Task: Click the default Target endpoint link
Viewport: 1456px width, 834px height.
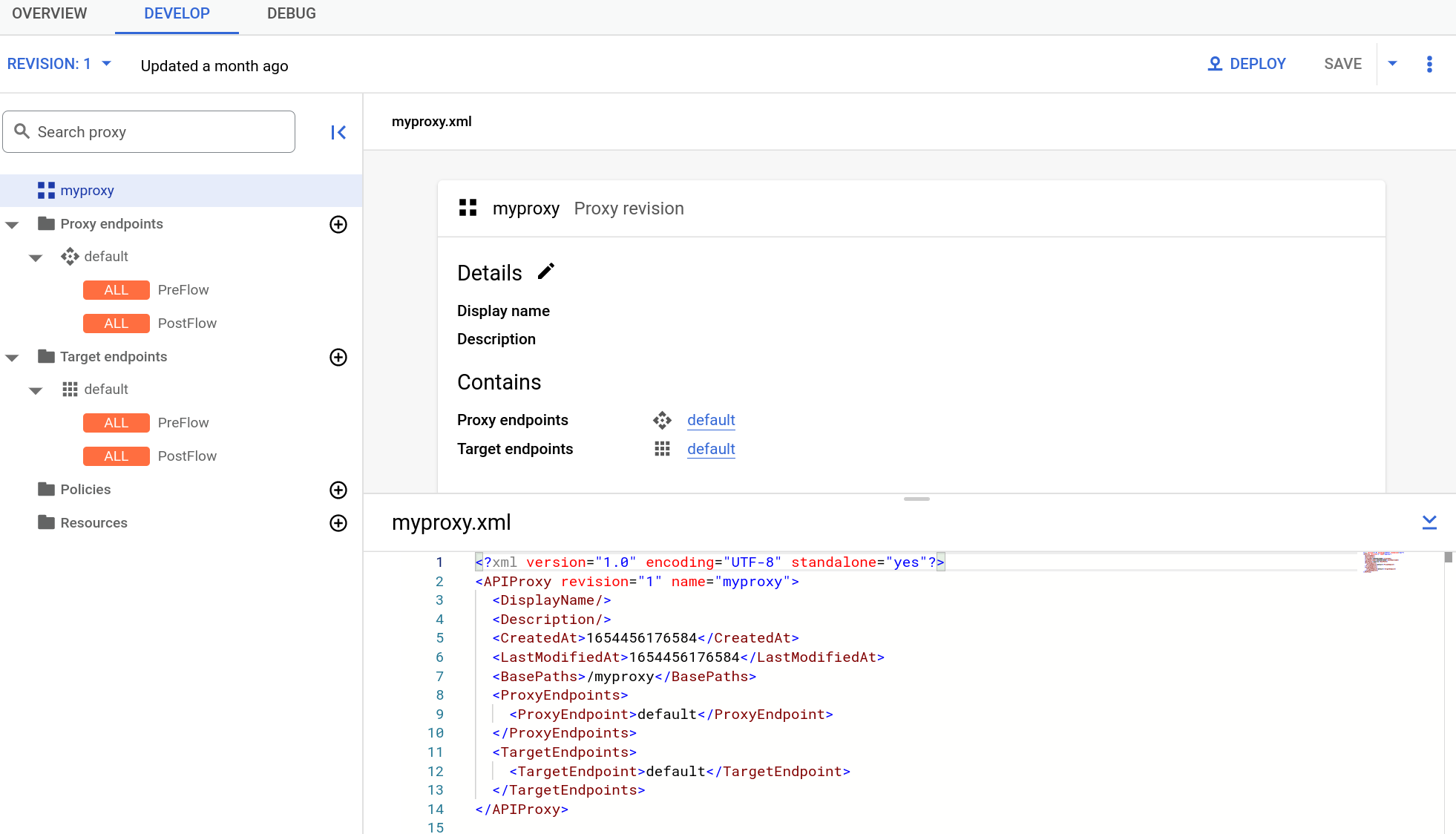Action: click(x=711, y=449)
